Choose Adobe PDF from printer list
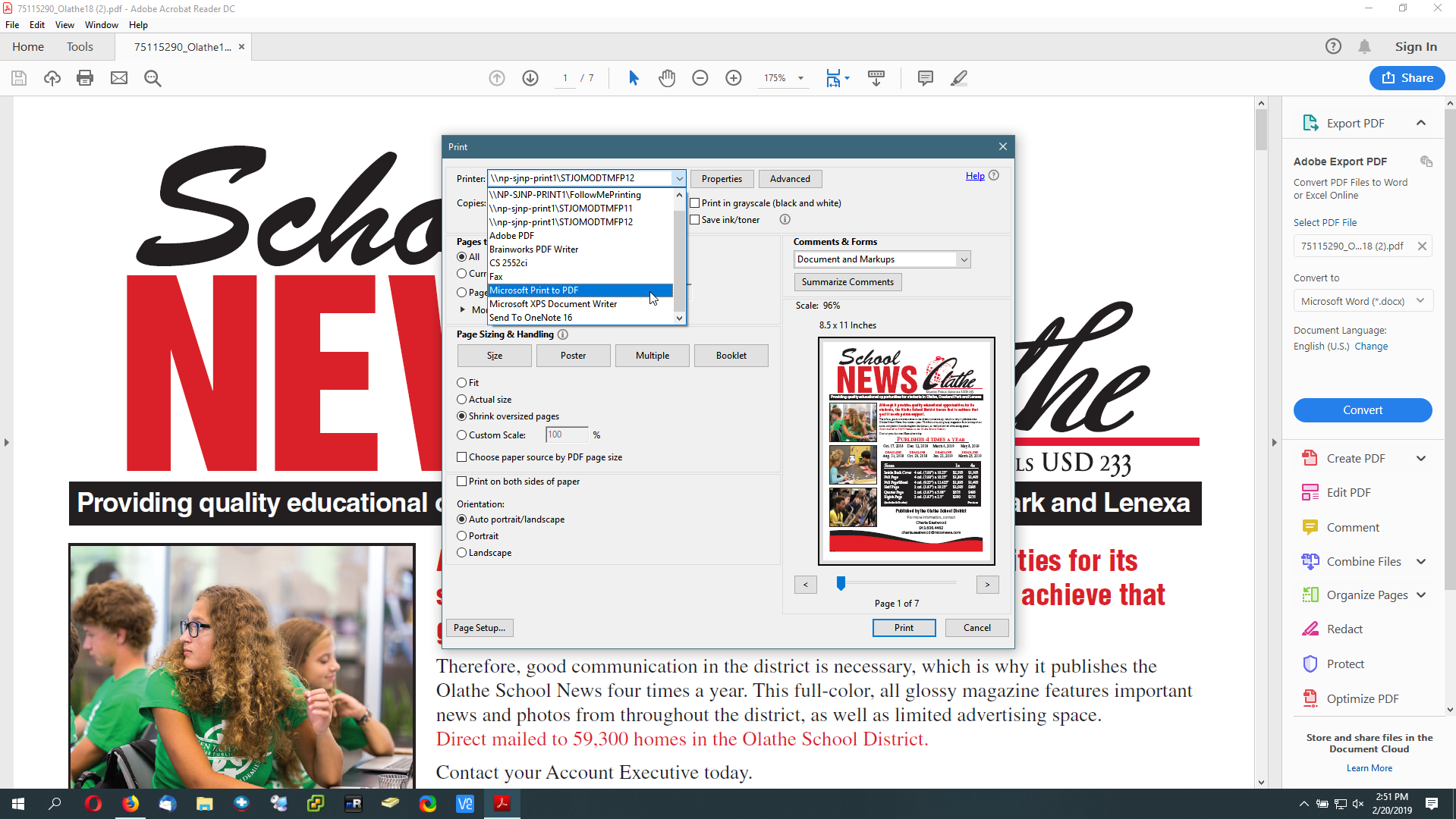This screenshot has height=819, width=1456. point(580,236)
